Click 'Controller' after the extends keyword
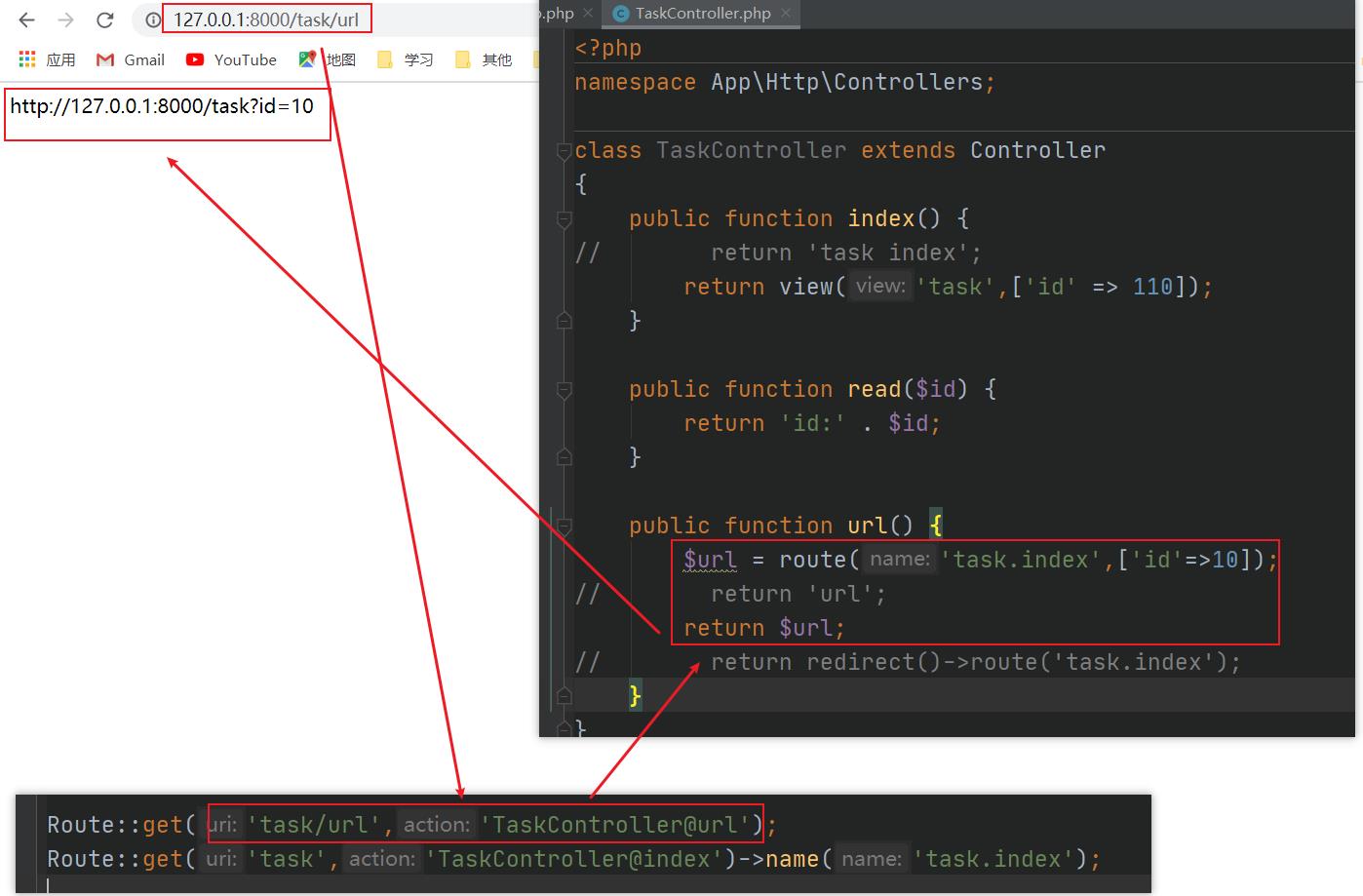The height and width of the screenshot is (896, 1363). [1037, 150]
